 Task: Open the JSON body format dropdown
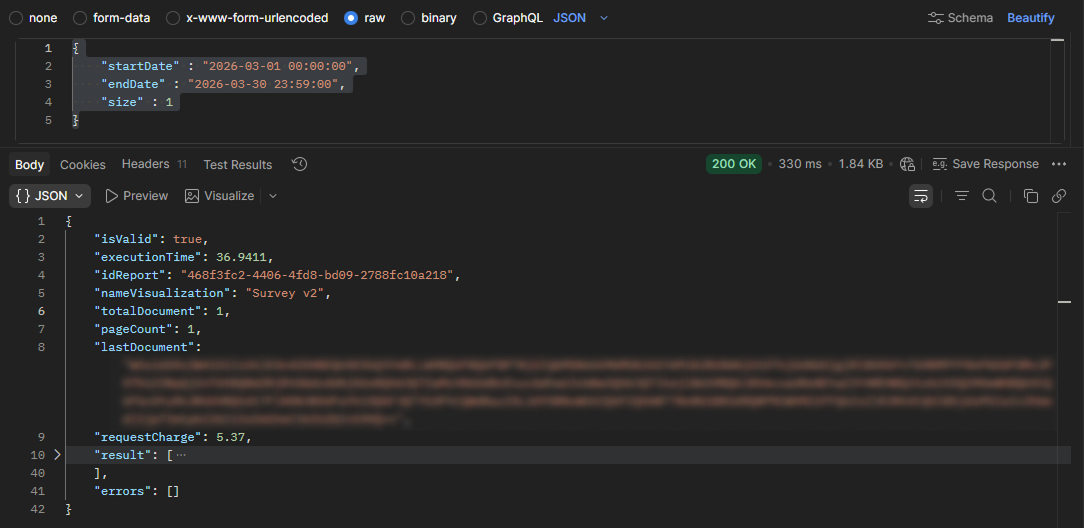(581, 18)
